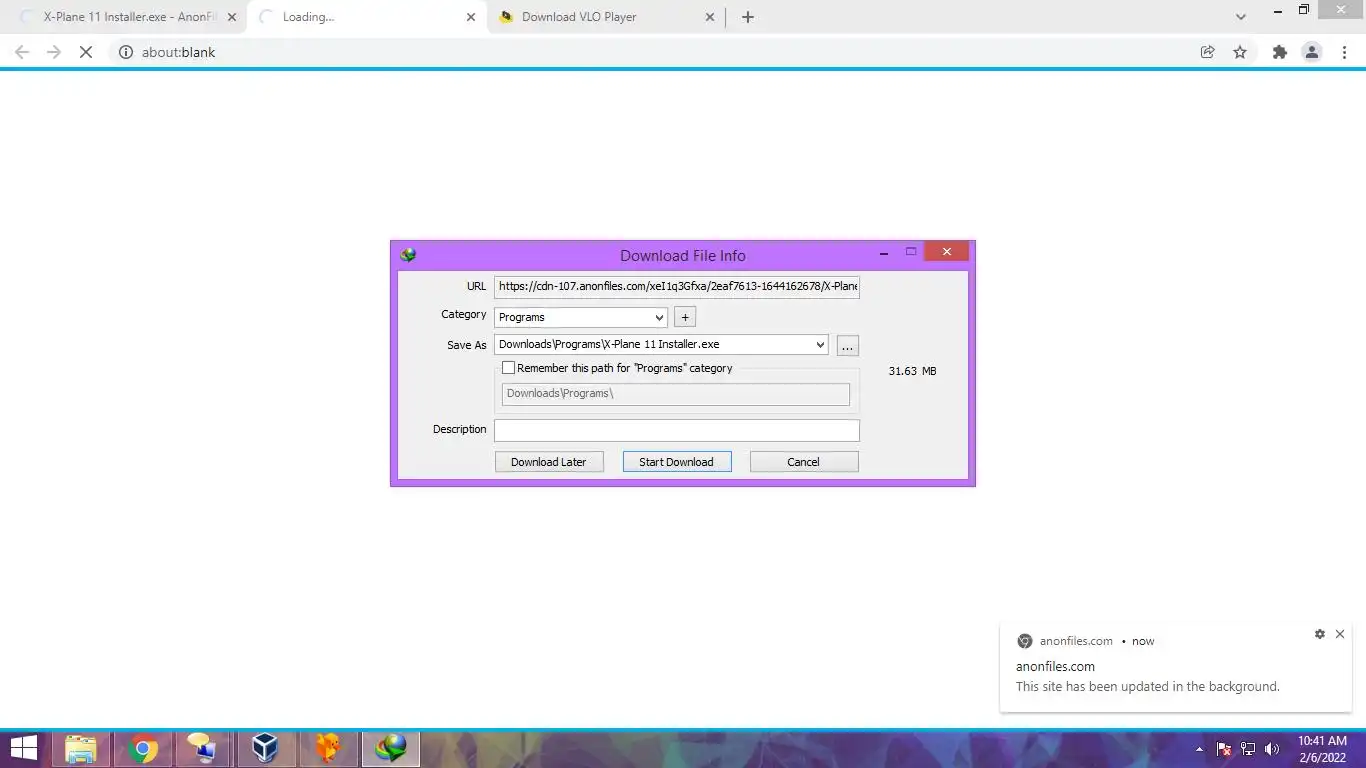Image resolution: width=1366 pixels, height=768 pixels.
Task: Open anonfiles.com notification settings gear
Action: 1320,634
